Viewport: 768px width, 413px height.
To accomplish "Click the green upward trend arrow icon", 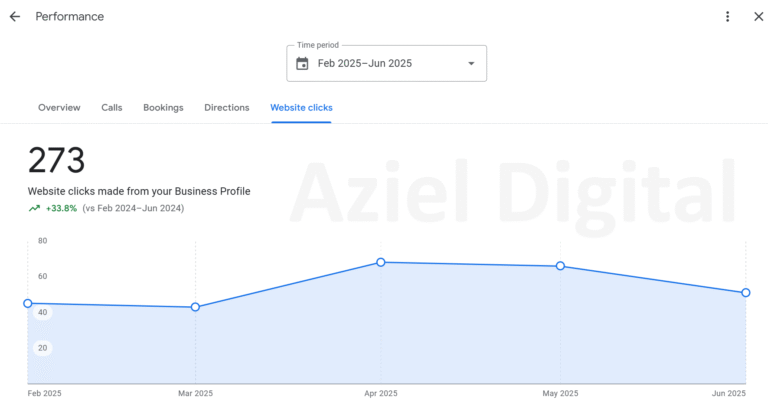I will pyautogui.click(x=34, y=208).
